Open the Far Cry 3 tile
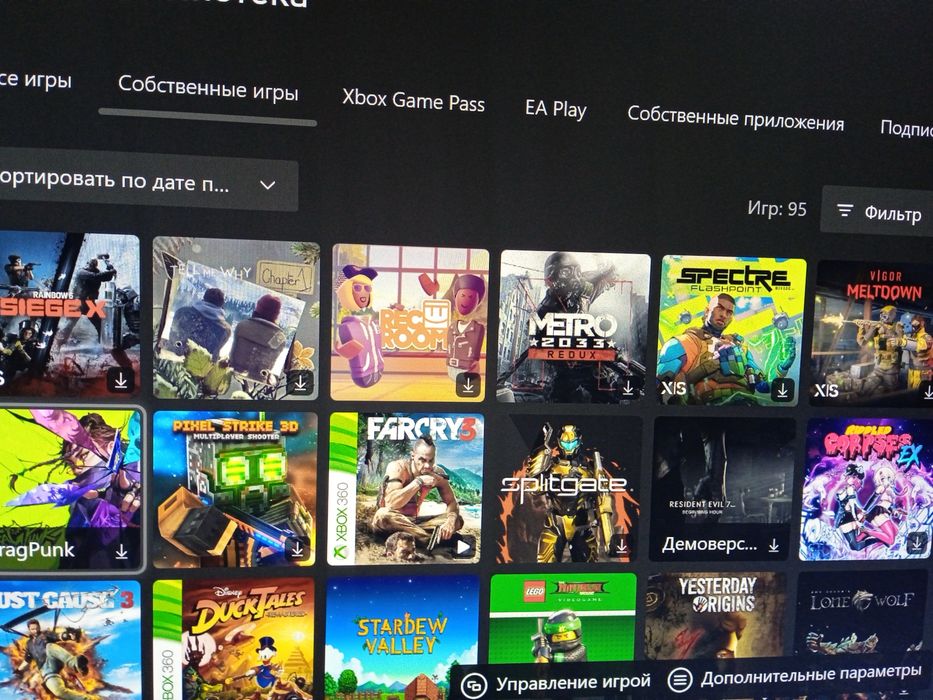Screen dimensions: 933x700 point(405,489)
